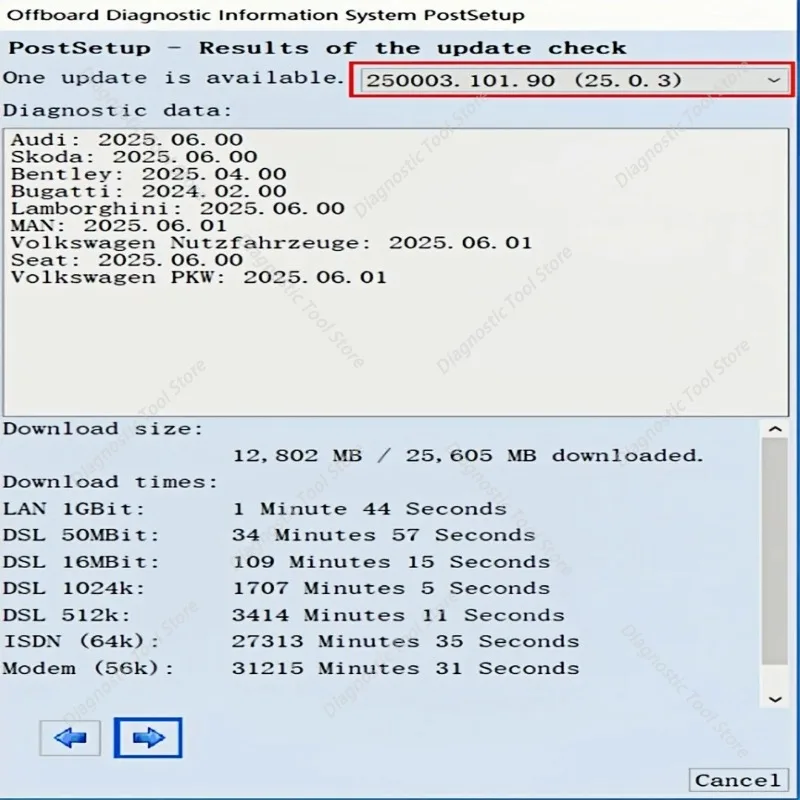Image resolution: width=800 pixels, height=800 pixels.
Task: Select the 'MAN: 2025.06.01' line
Action: (118, 226)
